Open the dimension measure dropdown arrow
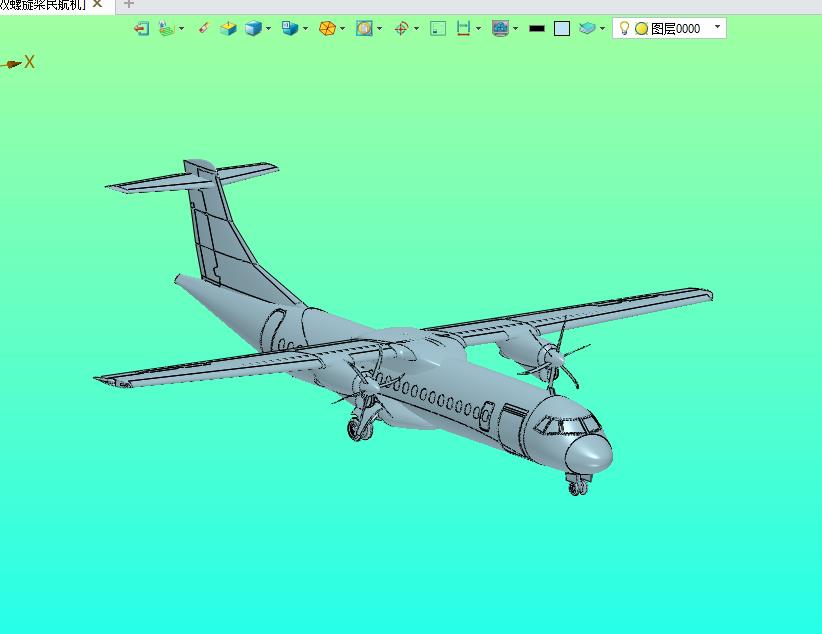822x634 pixels. pyautogui.click(x=478, y=28)
